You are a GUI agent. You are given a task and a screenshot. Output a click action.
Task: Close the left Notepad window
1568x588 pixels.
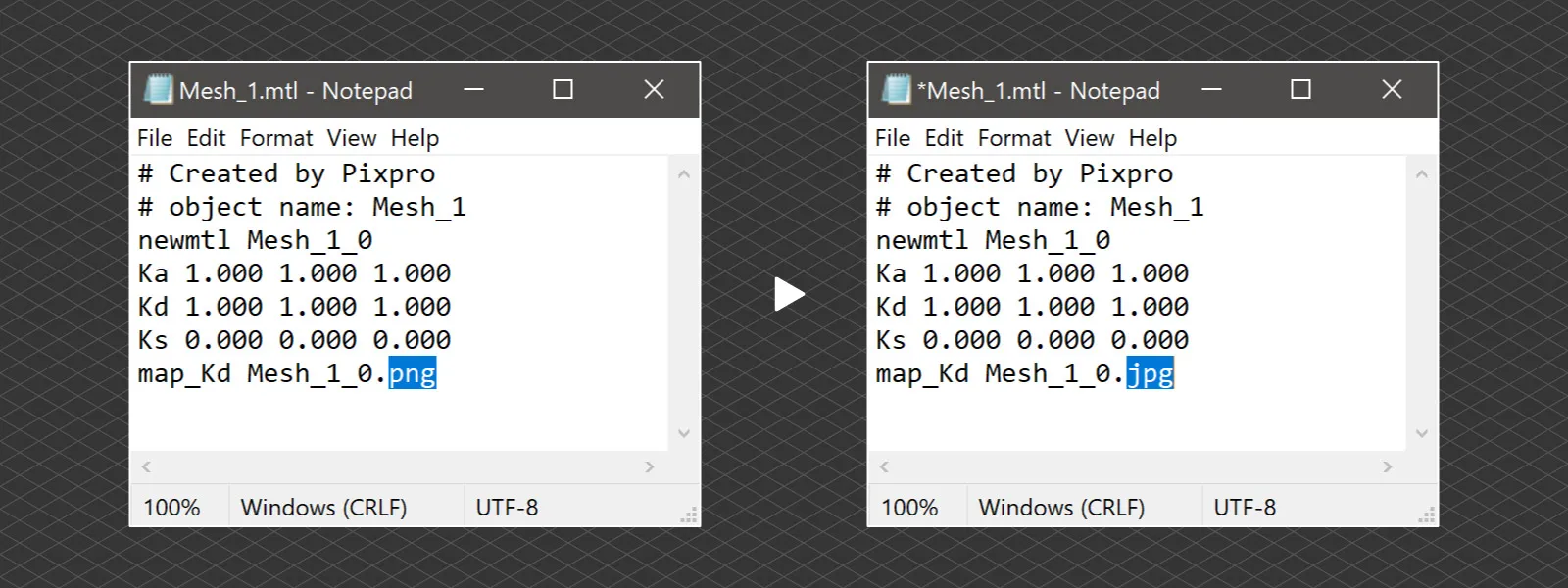tap(654, 90)
